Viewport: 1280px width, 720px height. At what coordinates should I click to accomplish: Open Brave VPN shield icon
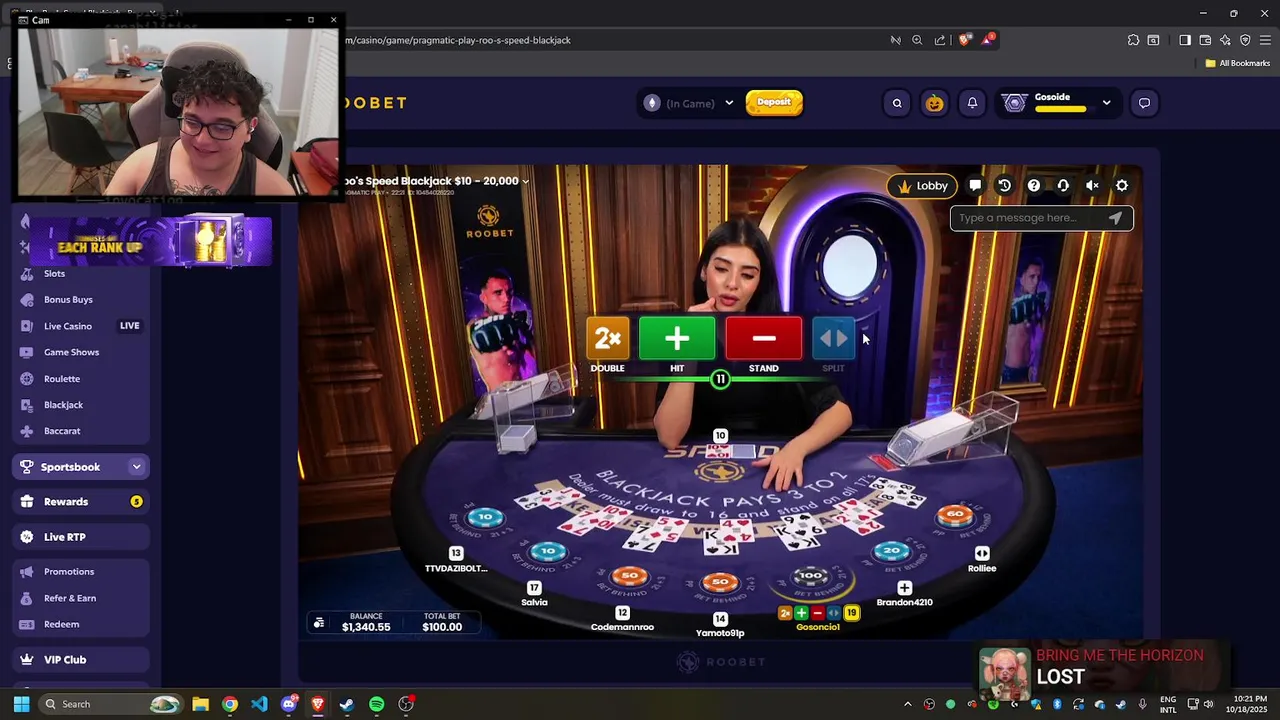point(1245,40)
